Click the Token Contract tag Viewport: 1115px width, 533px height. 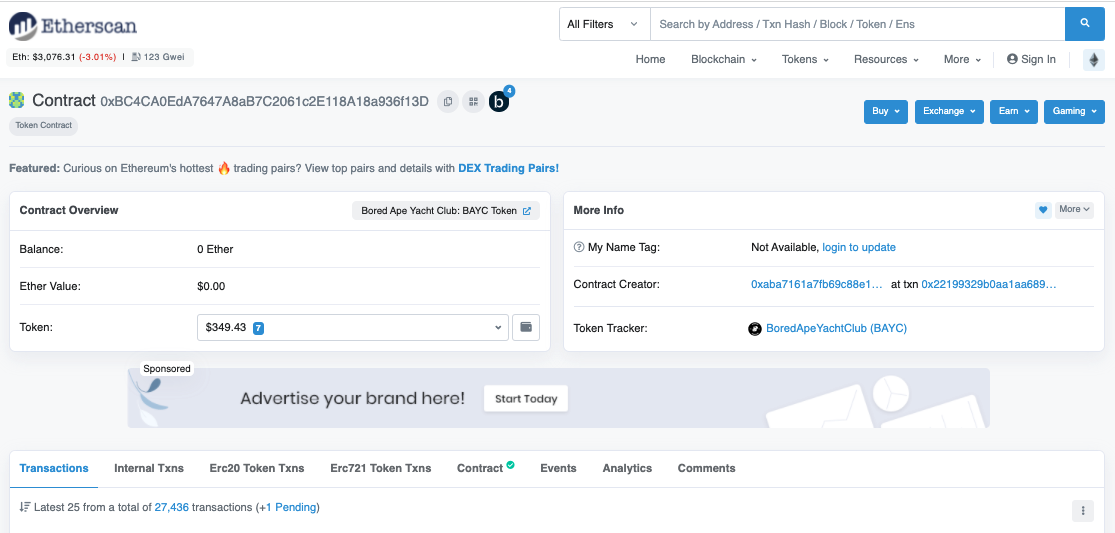(x=43, y=125)
